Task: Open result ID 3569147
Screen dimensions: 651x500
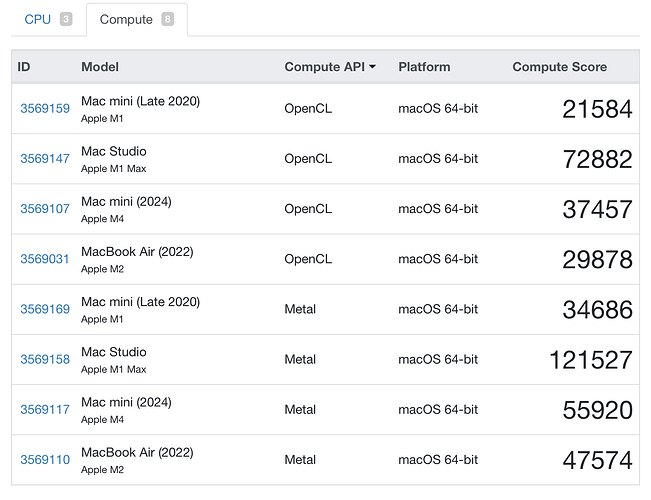Action: pyautogui.click(x=45, y=159)
